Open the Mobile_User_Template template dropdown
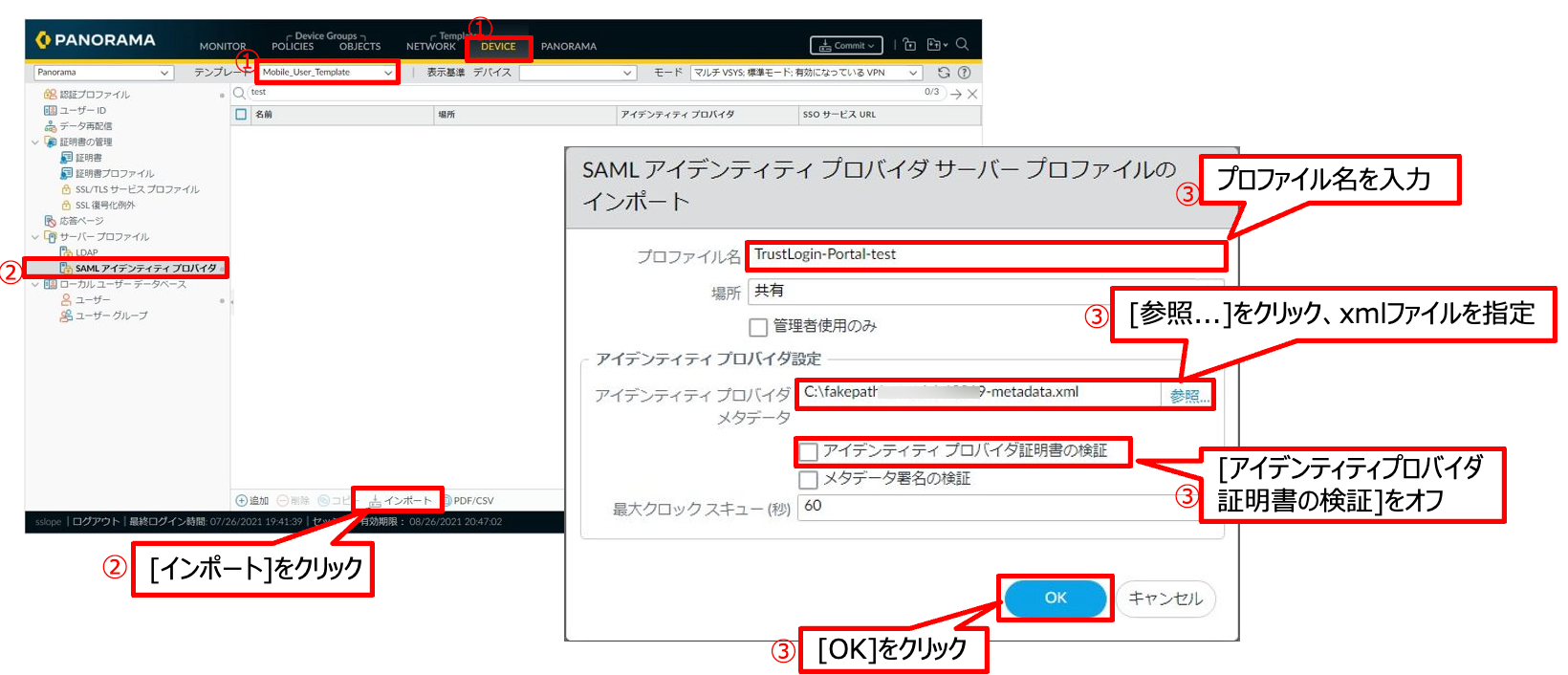Screen dimensions: 1568x675 [327, 73]
